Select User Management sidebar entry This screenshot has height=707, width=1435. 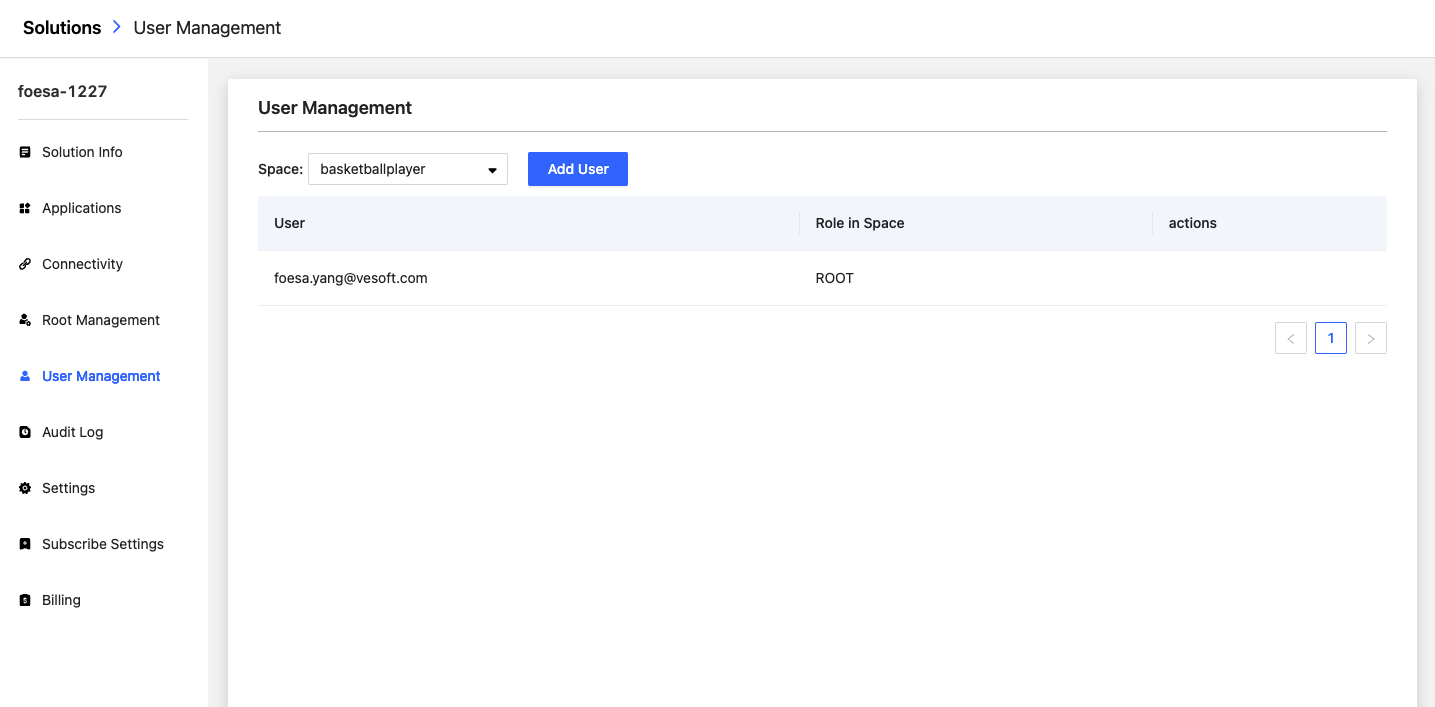coord(103,376)
